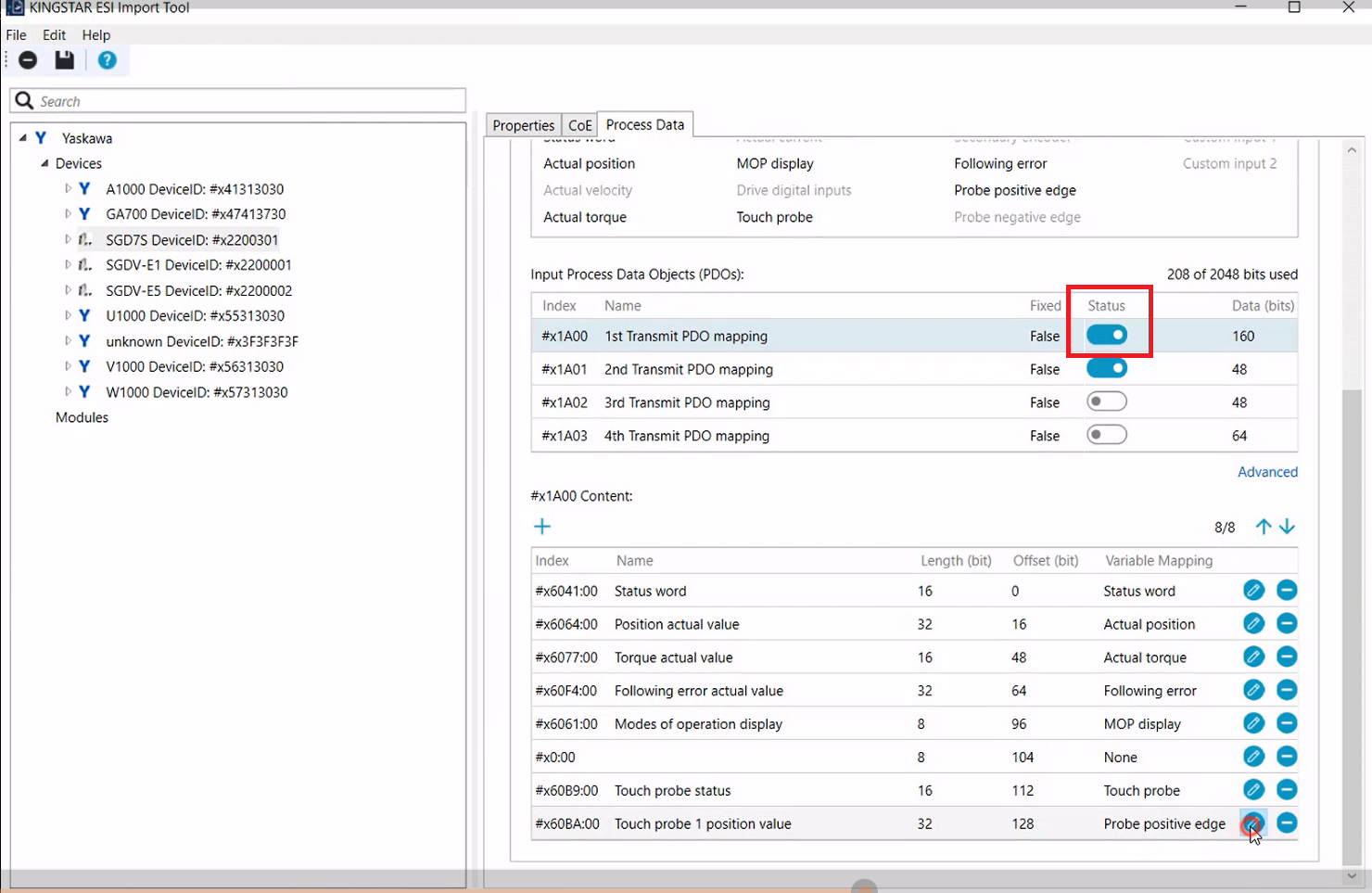Collapse the Yaskawa tree node
The image size is (1372, 893).
point(23,137)
